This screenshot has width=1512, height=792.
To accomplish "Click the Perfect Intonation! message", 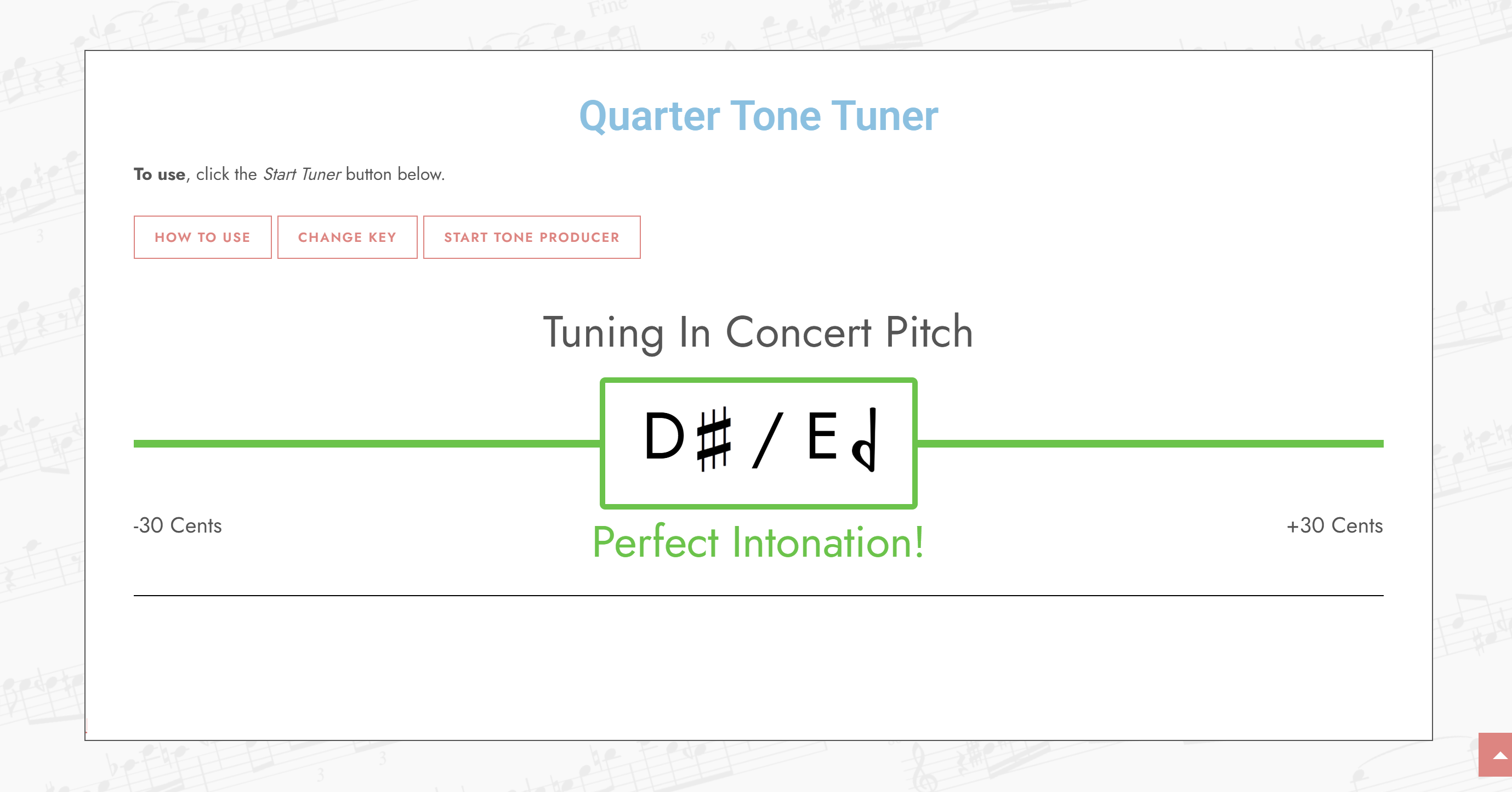I will (x=758, y=542).
